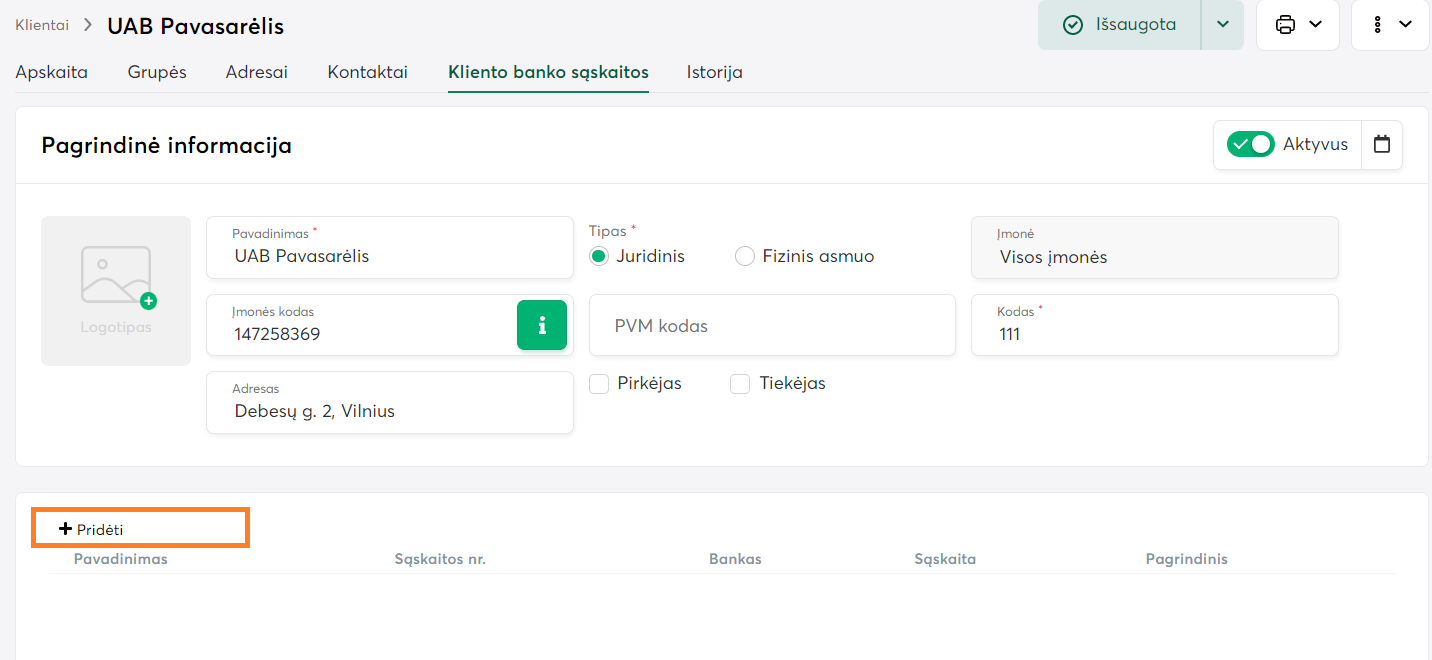This screenshot has width=1432, height=660.
Task: Select the Fizinis asmuo radio button
Action: 745,257
